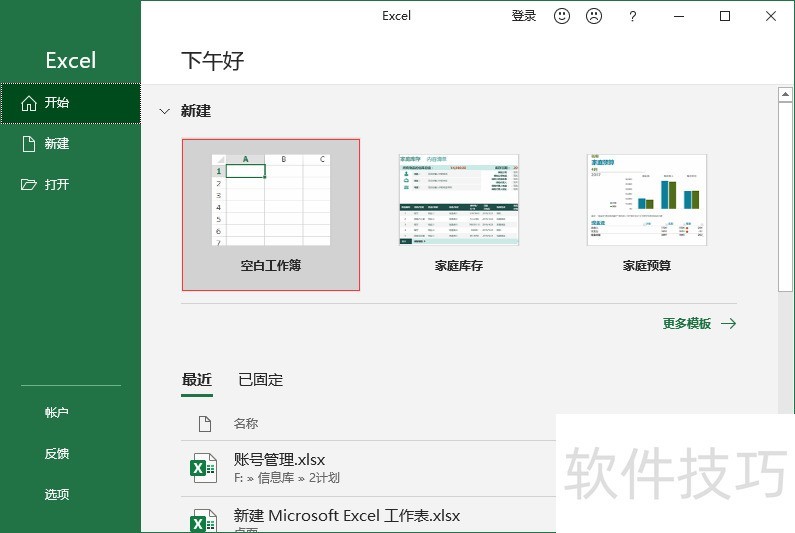Click the 更多模板 link
Image resolution: width=795 pixels, height=533 pixels.
click(687, 324)
